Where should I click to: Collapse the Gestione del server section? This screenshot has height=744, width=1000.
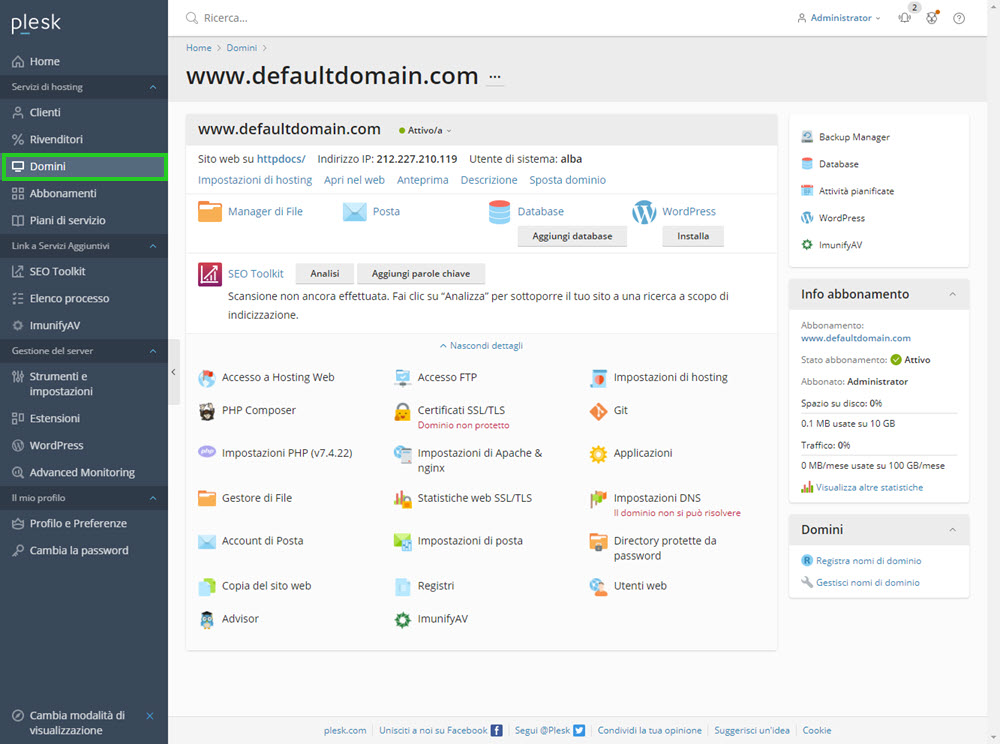152,351
